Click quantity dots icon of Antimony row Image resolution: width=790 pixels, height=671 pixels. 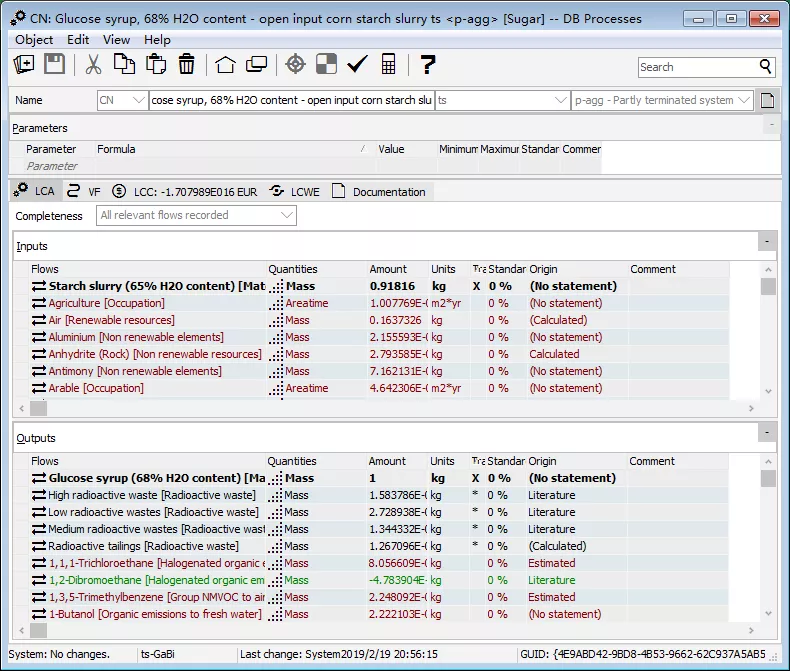point(276,371)
